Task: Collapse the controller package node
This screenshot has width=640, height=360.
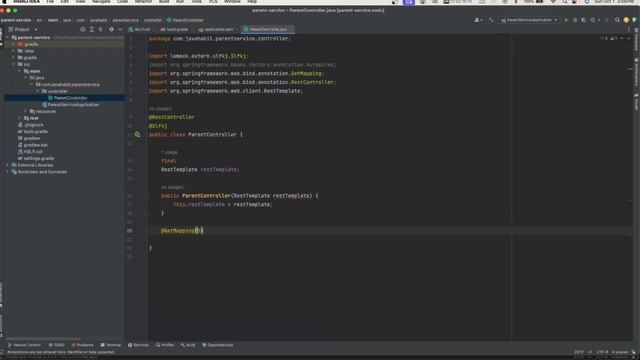Action: click(x=38, y=91)
